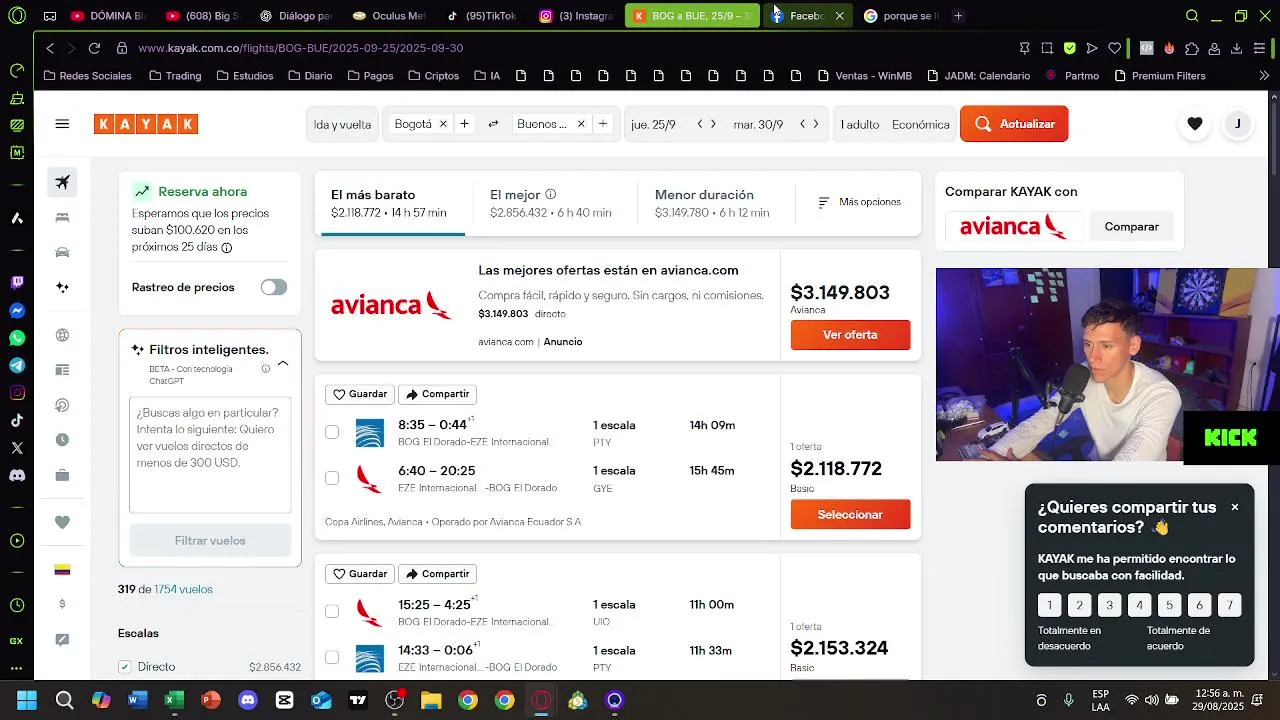Check the 14:33 – 0:06 flight checkbox
The width and height of the screenshot is (1280, 720).
coord(332,657)
